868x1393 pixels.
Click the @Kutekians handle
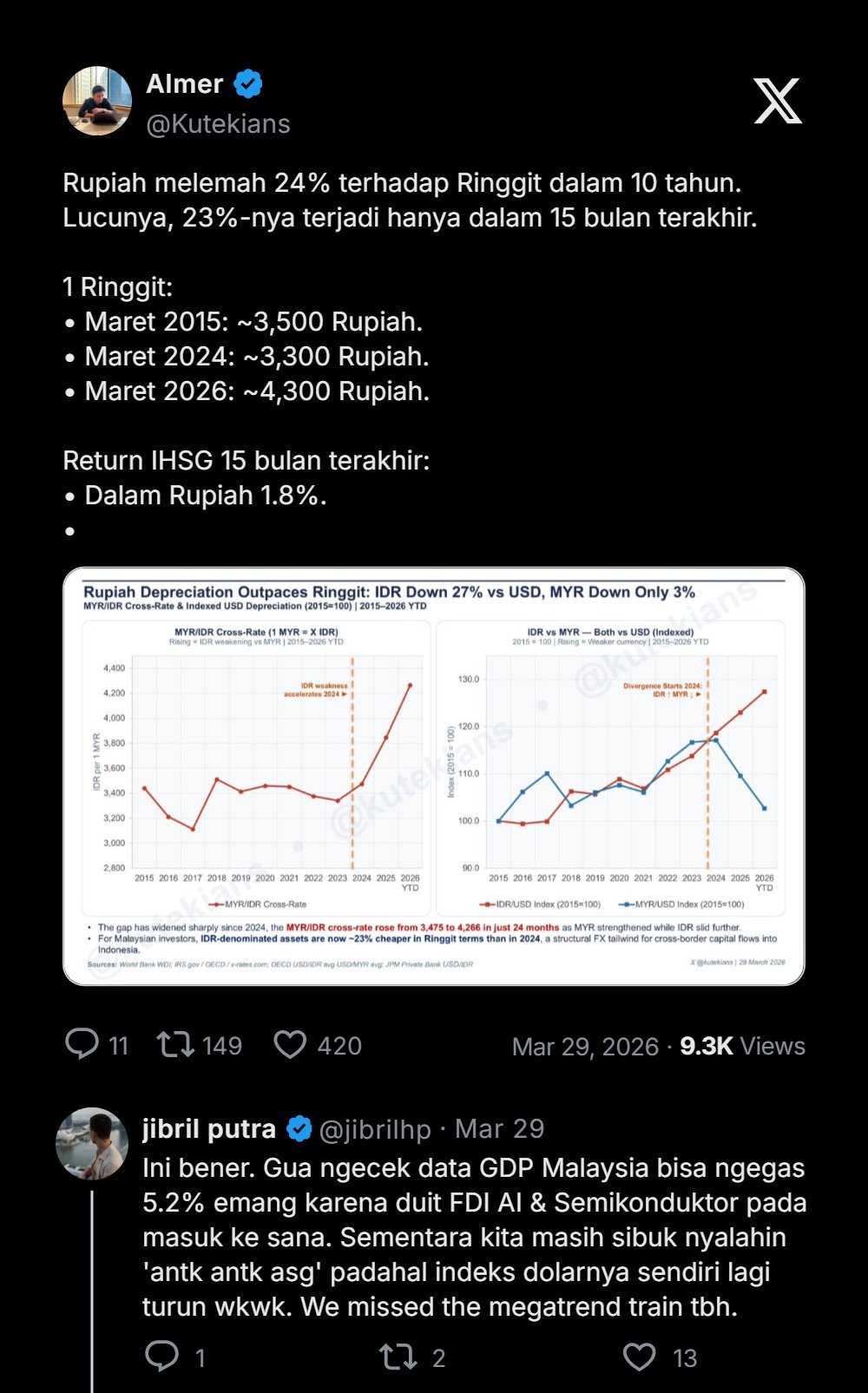pyautogui.click(x=218, y=124)
